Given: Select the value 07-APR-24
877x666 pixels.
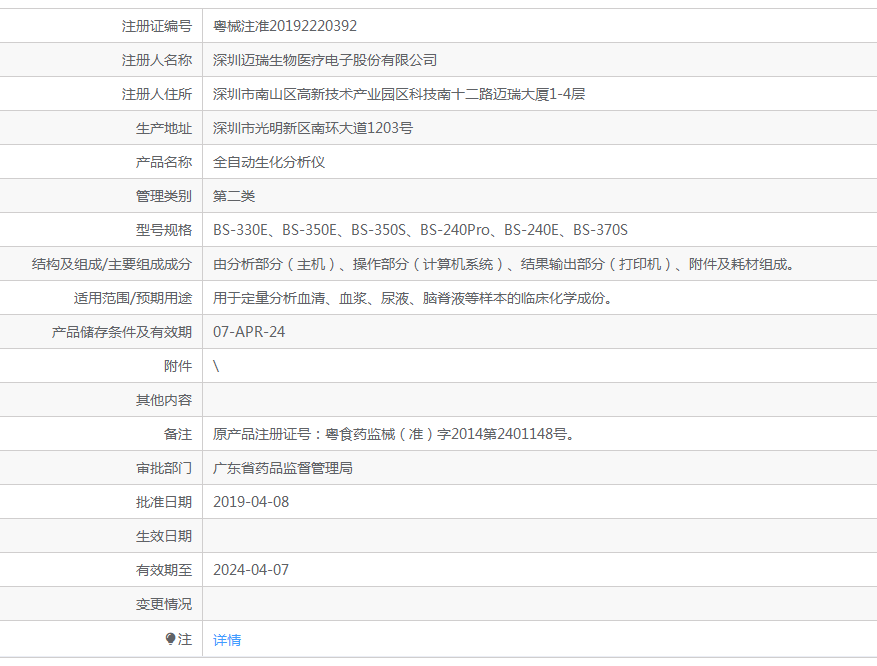Looking at the screenshot, I should coord(249,332).
